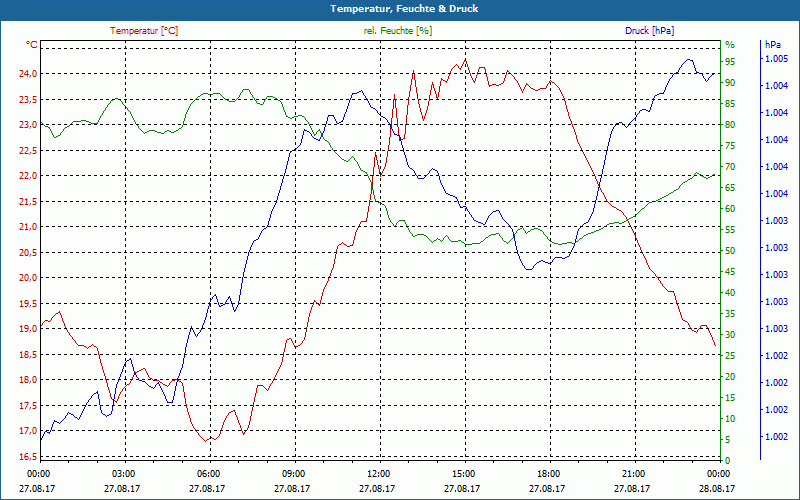Screen dimensions: 800x500
Task: Click the '50' value on the green humidity axis
Action: point(730,251)
